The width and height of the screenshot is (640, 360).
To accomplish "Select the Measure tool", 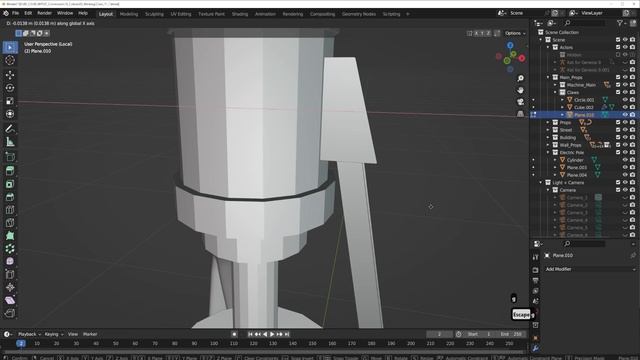I will click(10, 142).
